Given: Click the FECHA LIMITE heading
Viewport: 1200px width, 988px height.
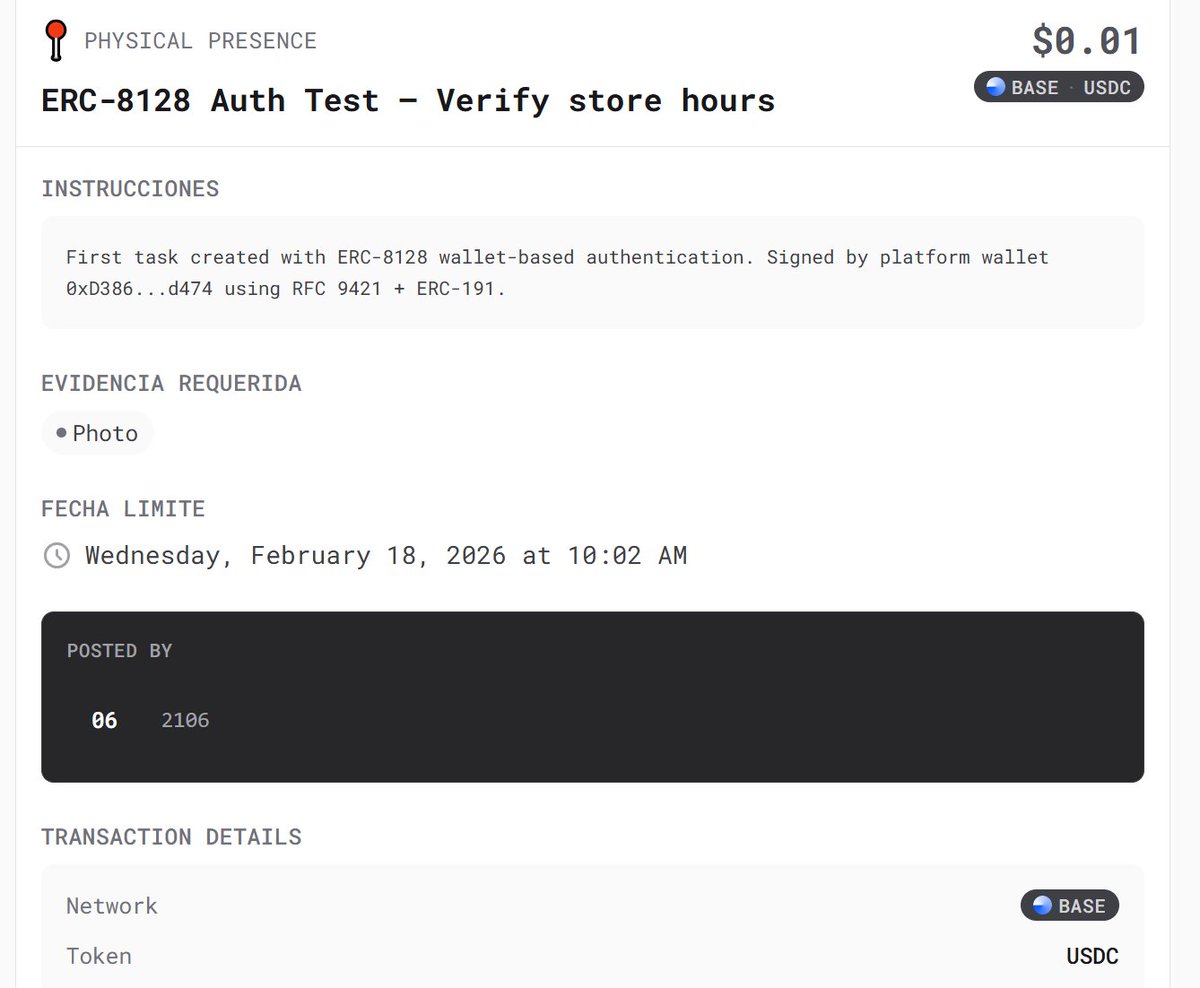Looking at the screenshot, I should [x=123, y=508].
